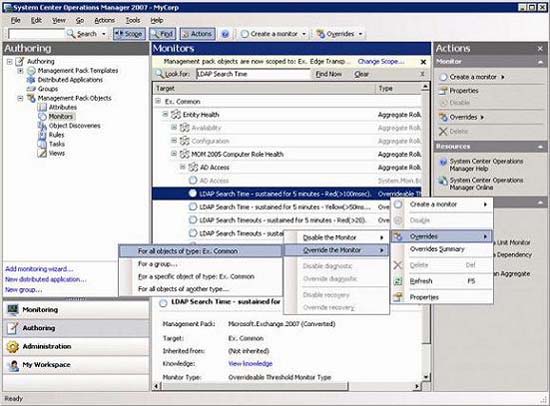Screen dimensions: 550x406
Task: Close the scope notification bar
Action: pyautogui.click(x=423, y=62)
